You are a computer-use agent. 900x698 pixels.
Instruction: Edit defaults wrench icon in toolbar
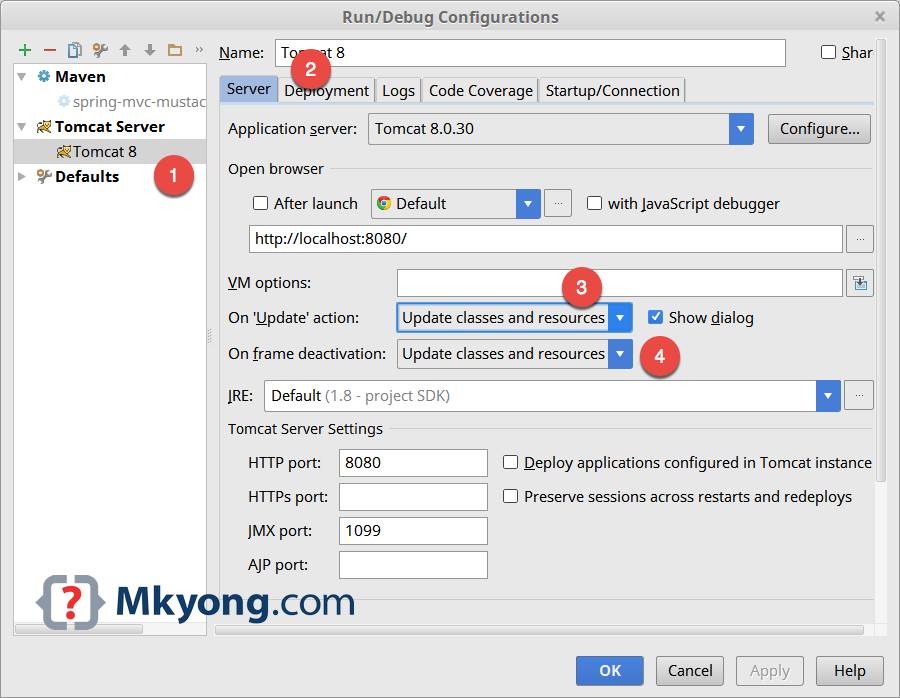click(100, 51)
